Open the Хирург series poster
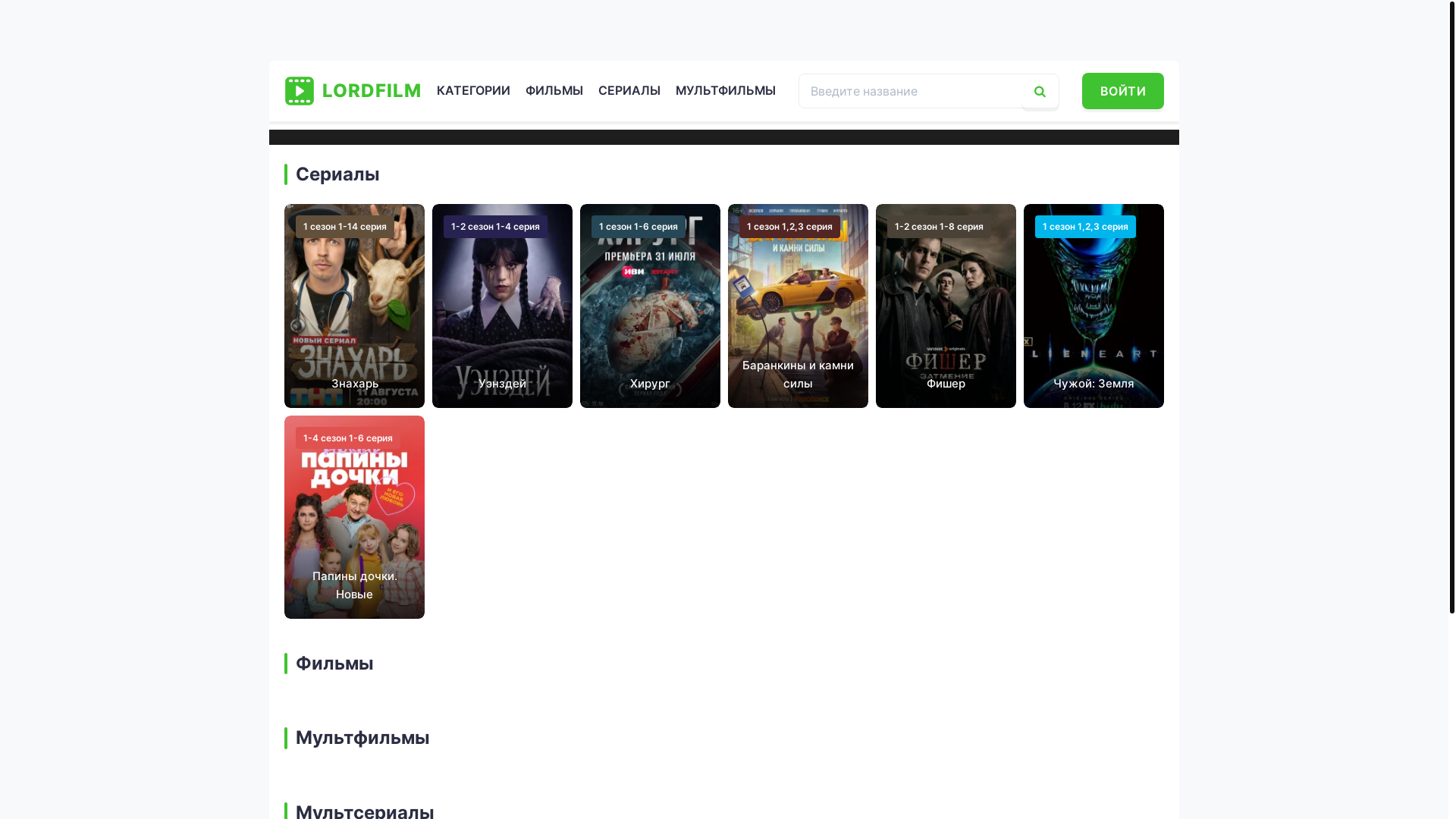Image resolution: width=1456 pixels, height=819 pixels. point(650,306)
